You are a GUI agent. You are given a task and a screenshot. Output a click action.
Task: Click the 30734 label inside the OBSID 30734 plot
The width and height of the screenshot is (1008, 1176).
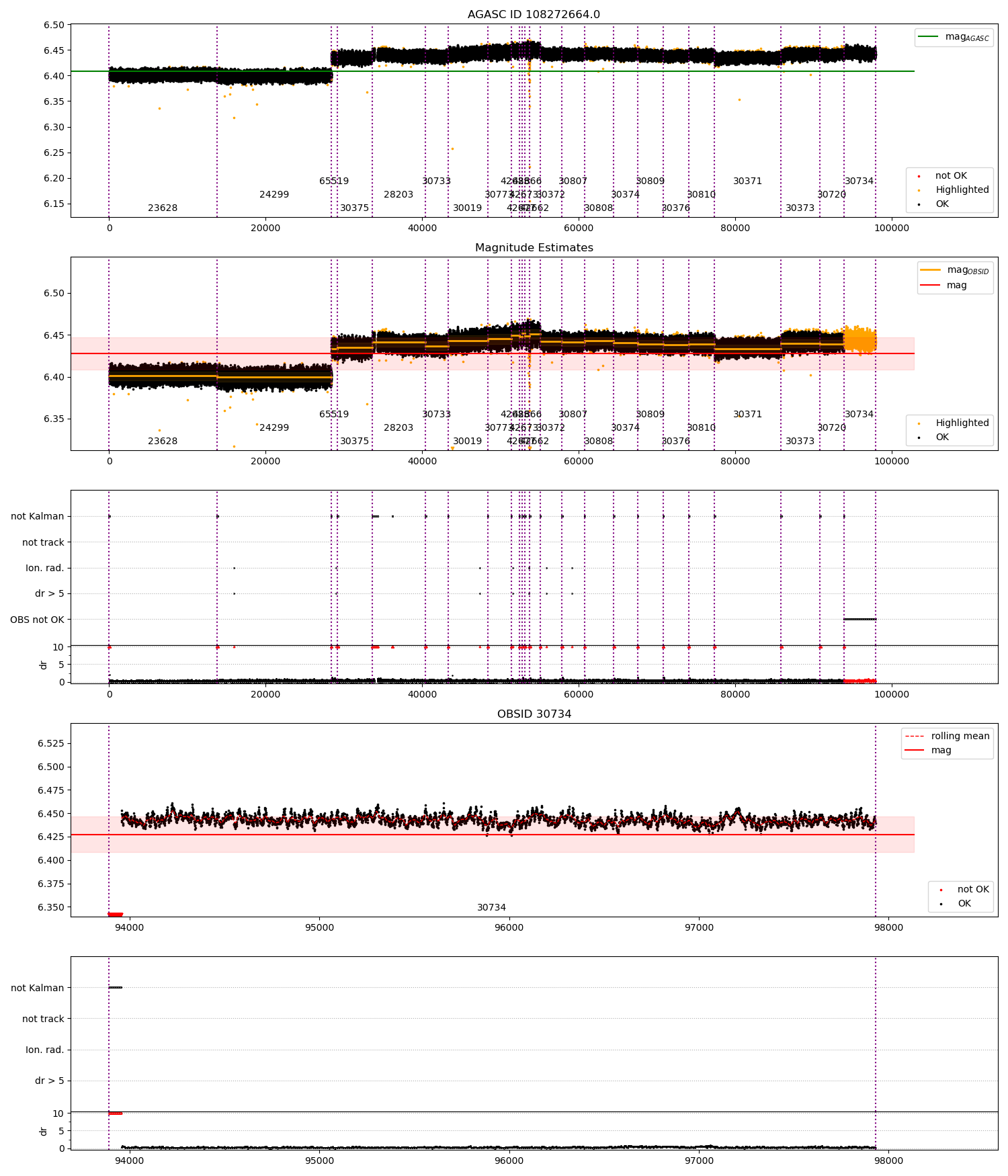click(491, 907)
